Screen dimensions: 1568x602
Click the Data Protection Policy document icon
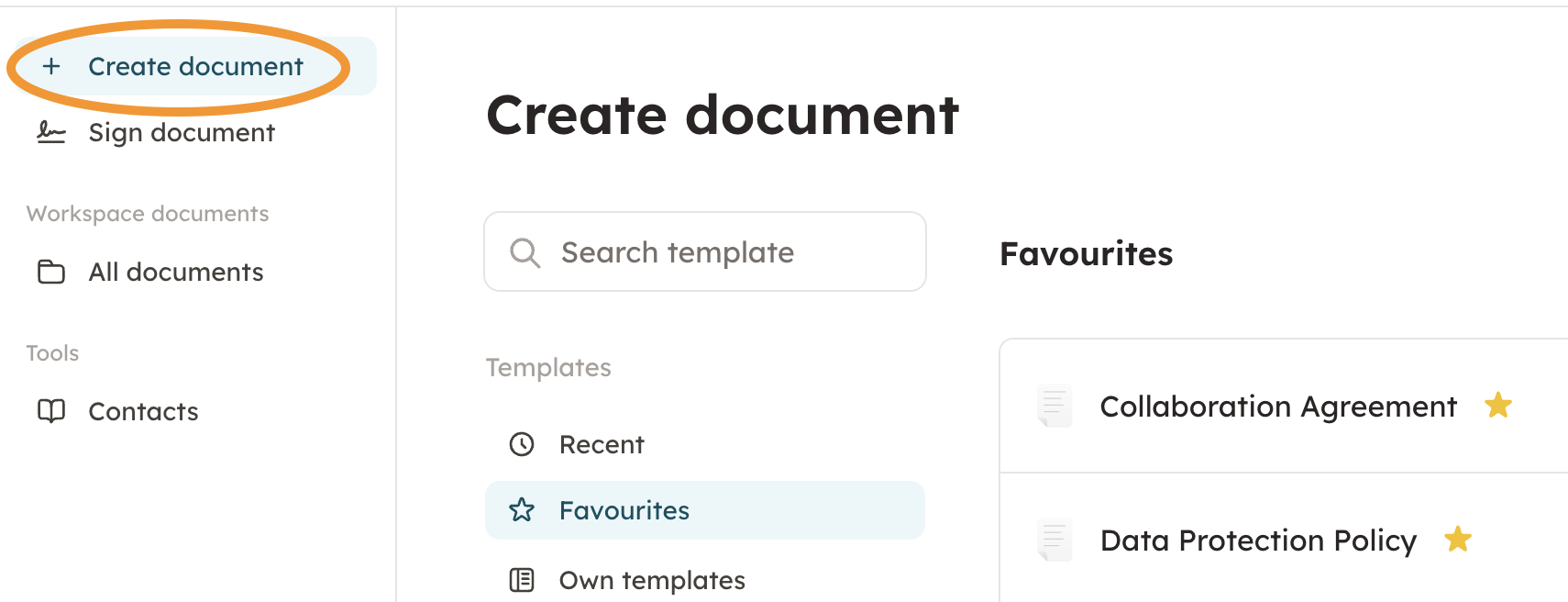click(1054, 540)
